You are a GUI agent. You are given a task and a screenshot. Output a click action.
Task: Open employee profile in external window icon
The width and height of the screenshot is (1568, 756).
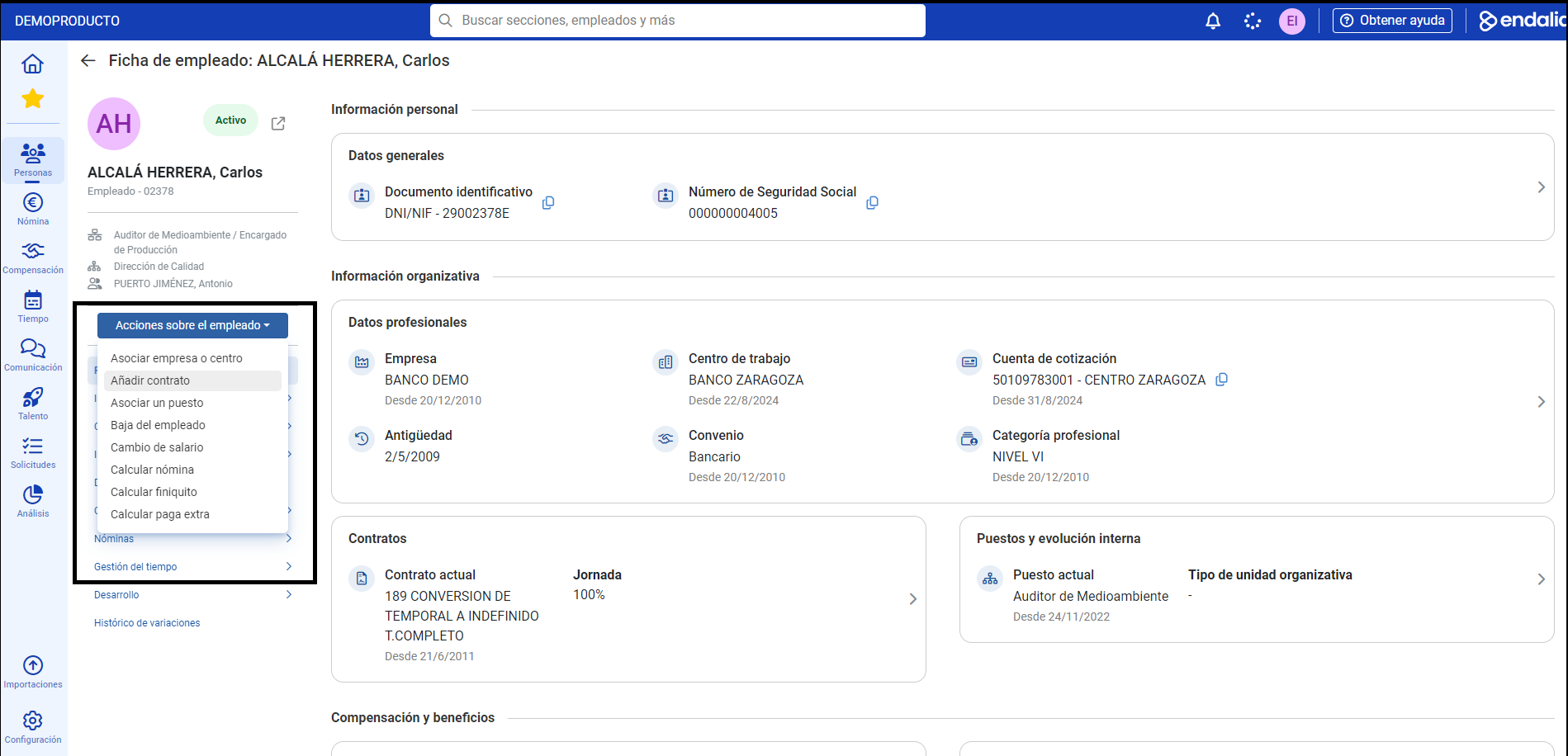coord(278,123)
